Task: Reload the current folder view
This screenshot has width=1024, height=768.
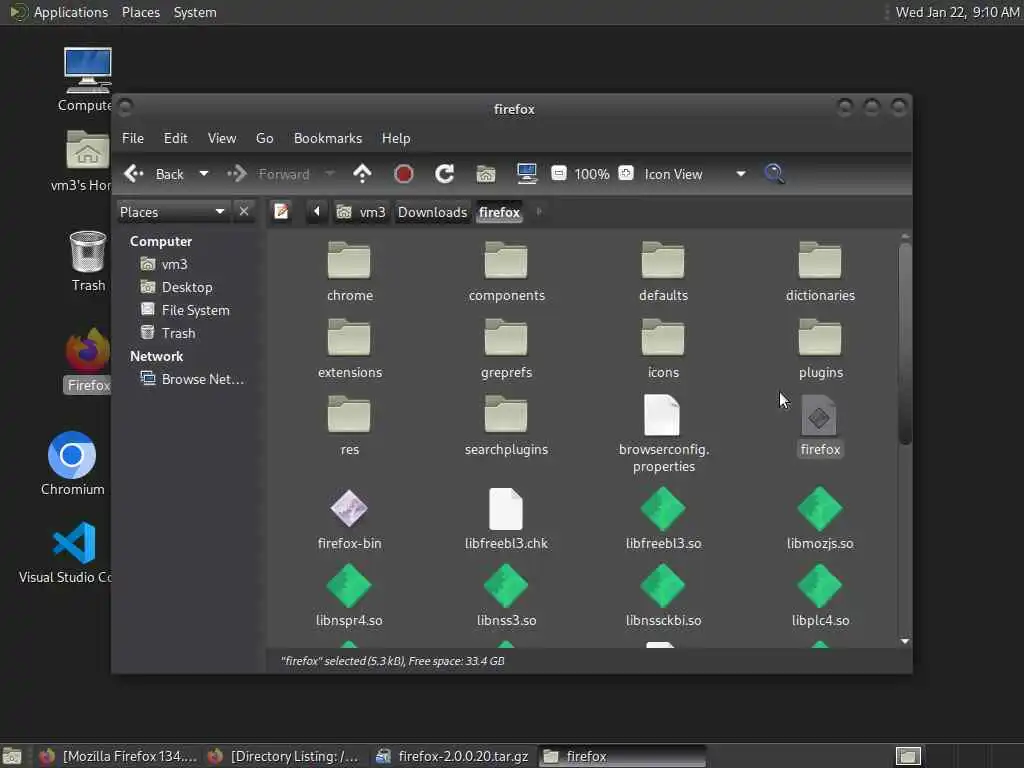Action: (x=445, y=174)
